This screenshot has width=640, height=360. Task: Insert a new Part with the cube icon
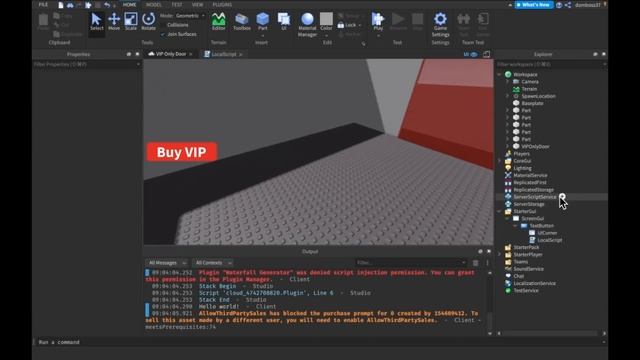click(x=262, y=19)
